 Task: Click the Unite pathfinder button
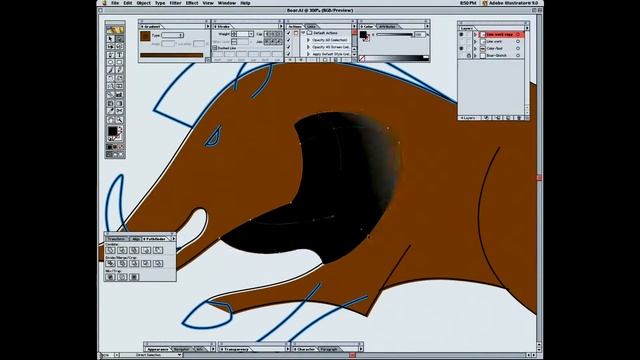(111, 250)
